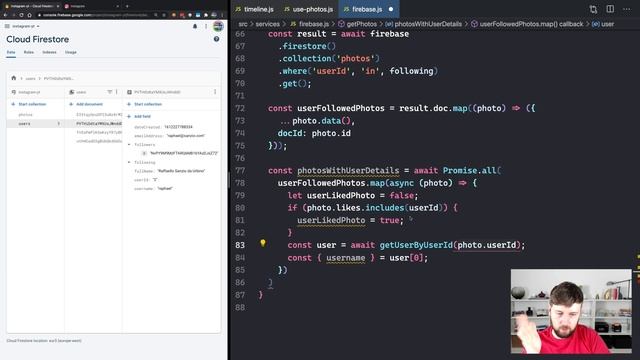Click line number 77 in the gutter
Viewport: 640px width, 360px height.
tap(240, 170)
